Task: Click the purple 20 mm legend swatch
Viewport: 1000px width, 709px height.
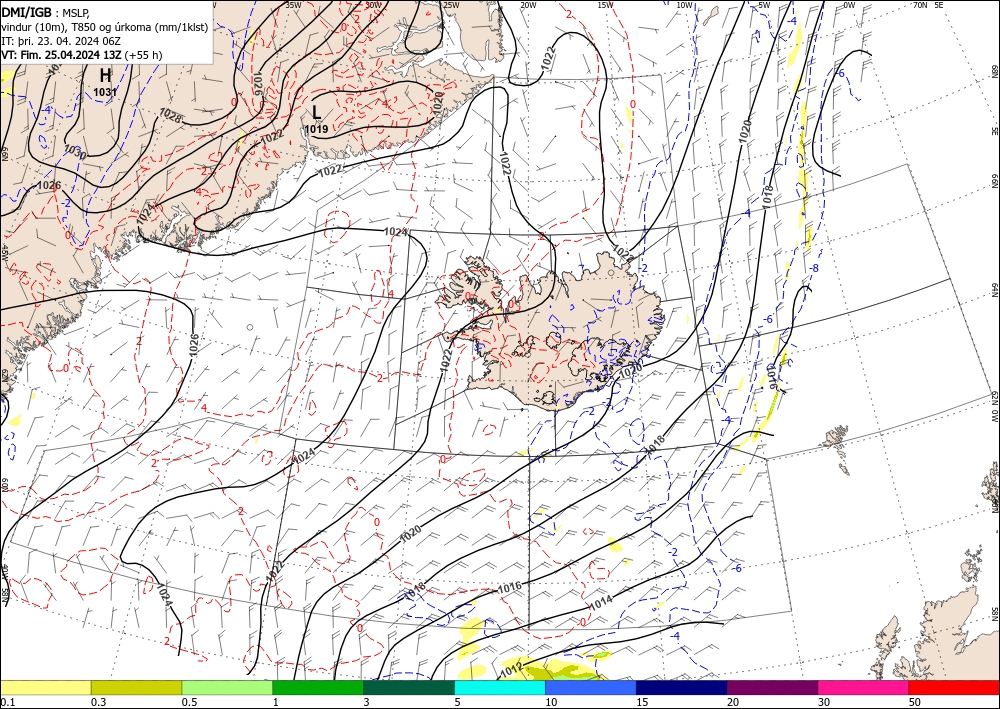Action: [x=772, y=687]
